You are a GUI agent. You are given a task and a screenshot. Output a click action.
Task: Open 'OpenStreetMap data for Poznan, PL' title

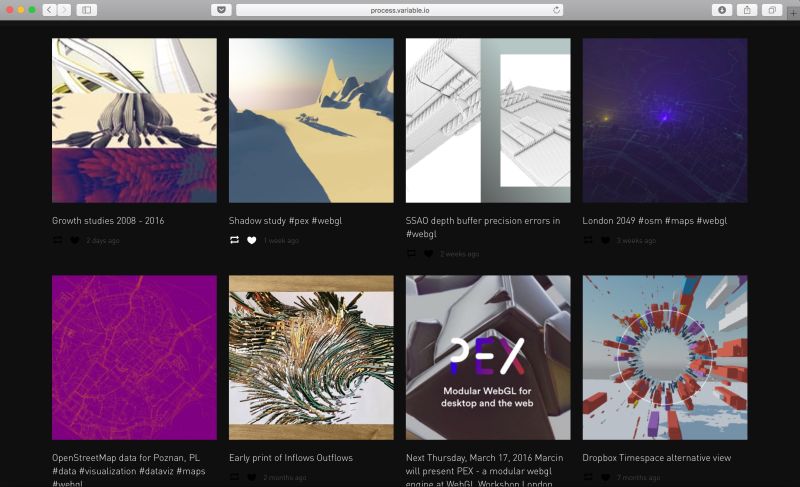pos(129,470)
